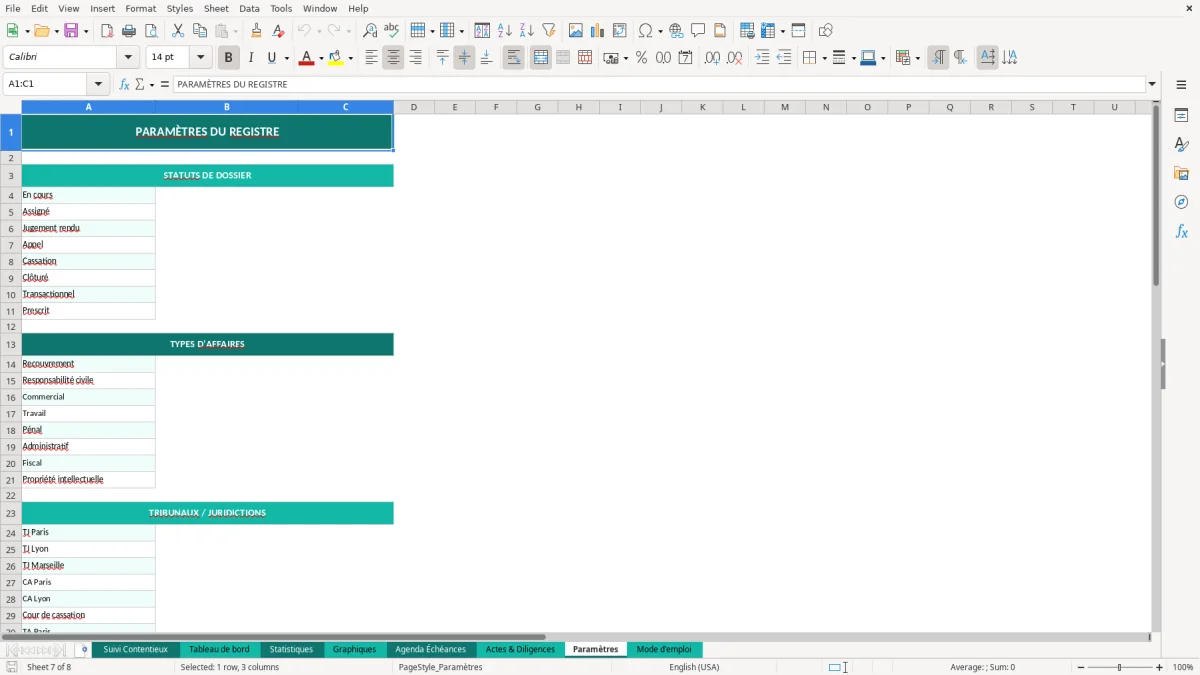This screenshot has height=675, width=1200.
Task: Sort descending
Action: coord(527,31)
